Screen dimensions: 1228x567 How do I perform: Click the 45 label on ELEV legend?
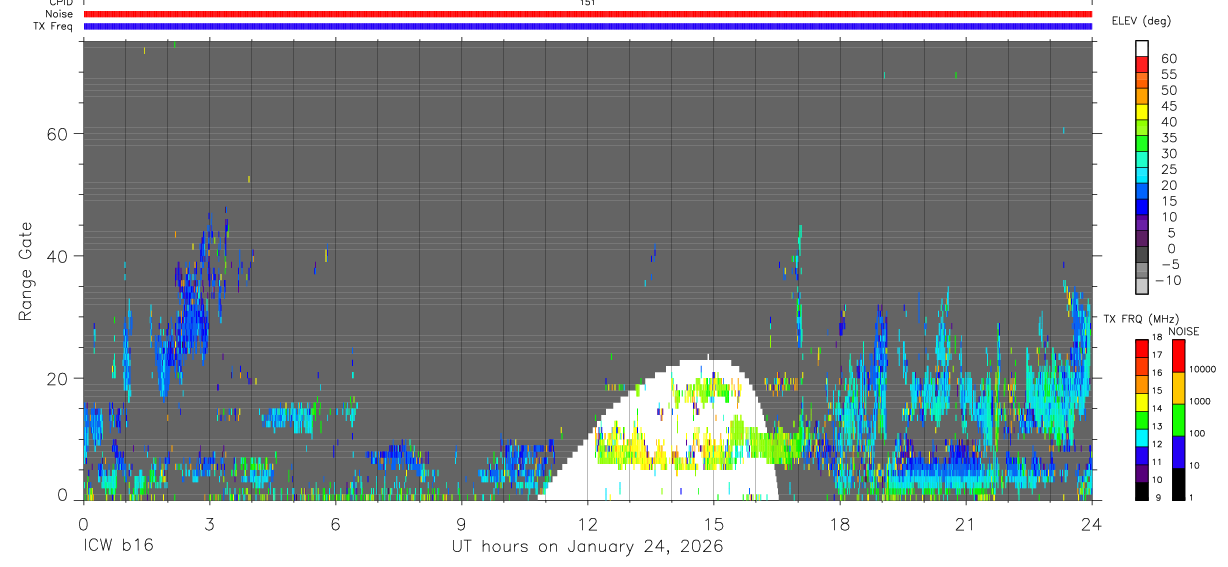coord(1168,106)
